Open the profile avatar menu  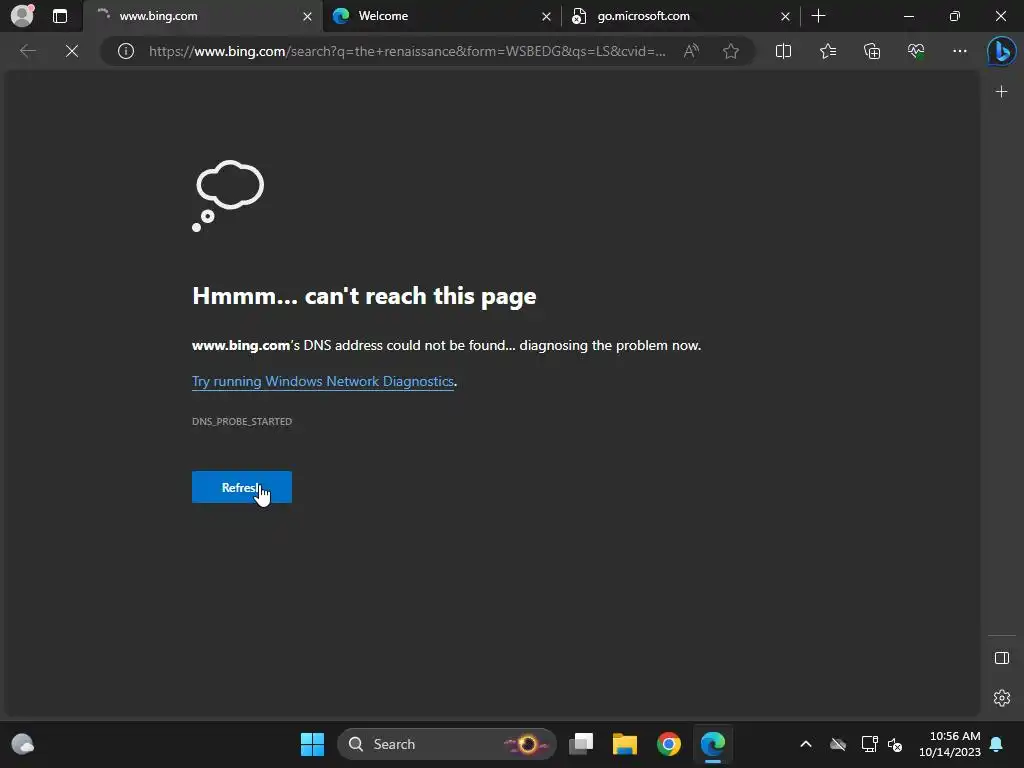(22, 16)
